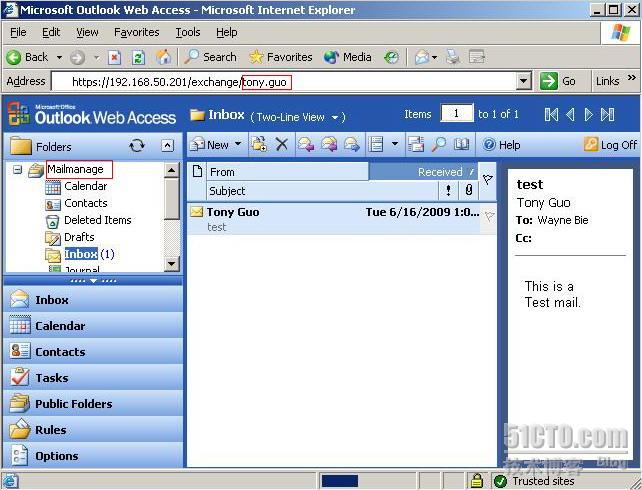Sort by the Received column header
The height and width of the screenshot is (490, 642).
pyautogui.click(x=423, y=172)
